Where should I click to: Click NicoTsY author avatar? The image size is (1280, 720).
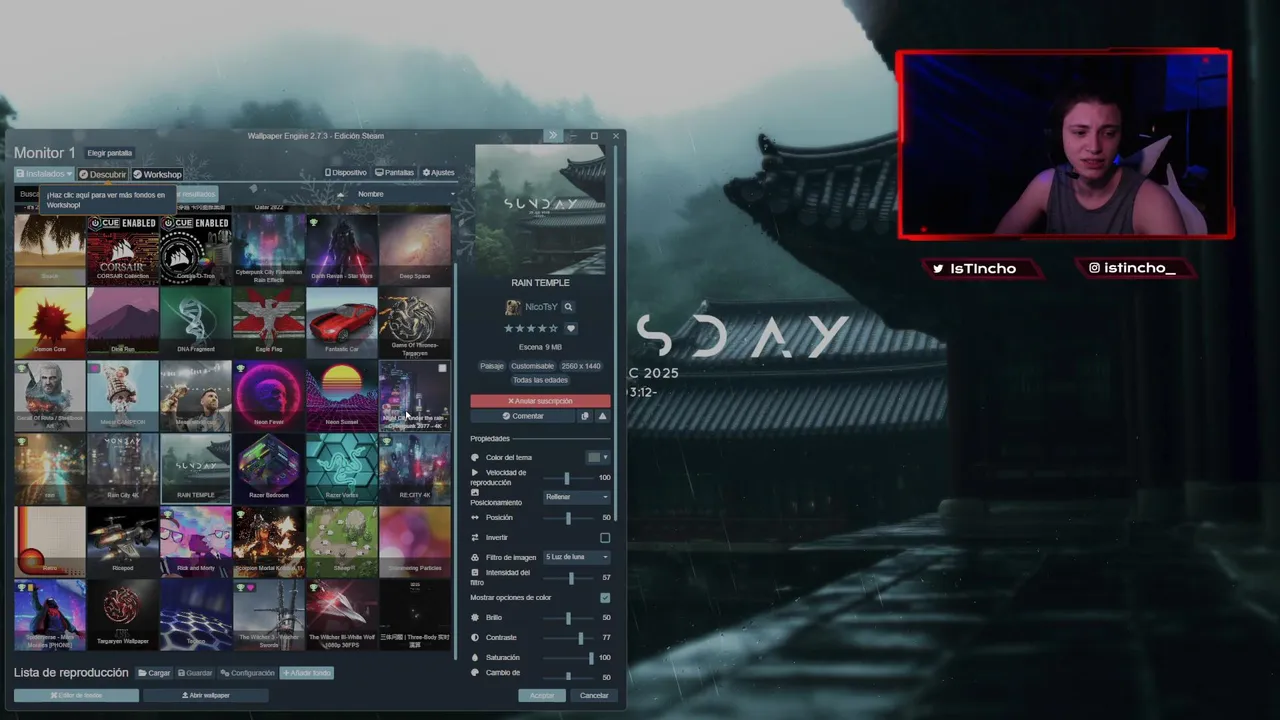[513, 307]
